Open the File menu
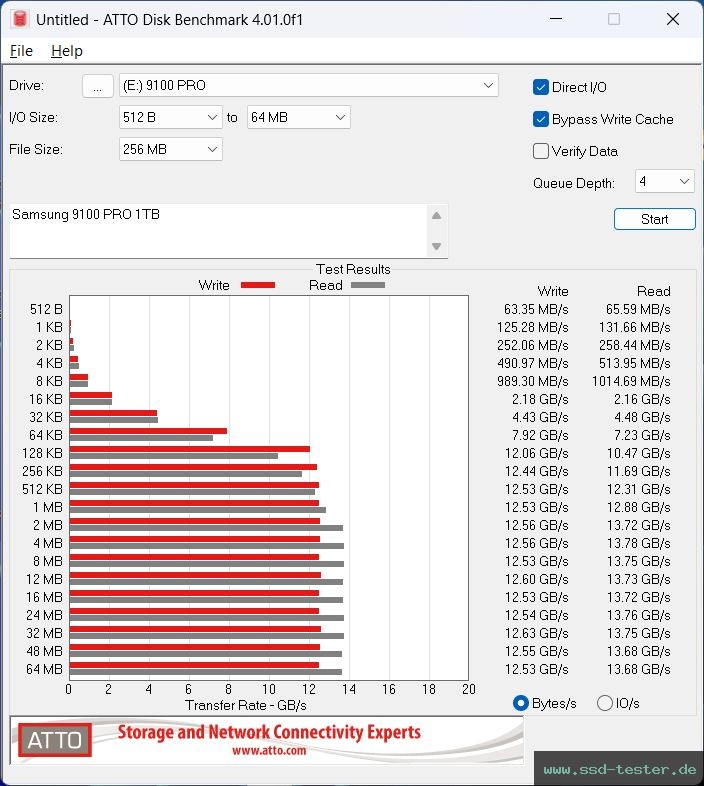This screenshot has width=704, height=786. pyautogui.click(x=21, y=51)
